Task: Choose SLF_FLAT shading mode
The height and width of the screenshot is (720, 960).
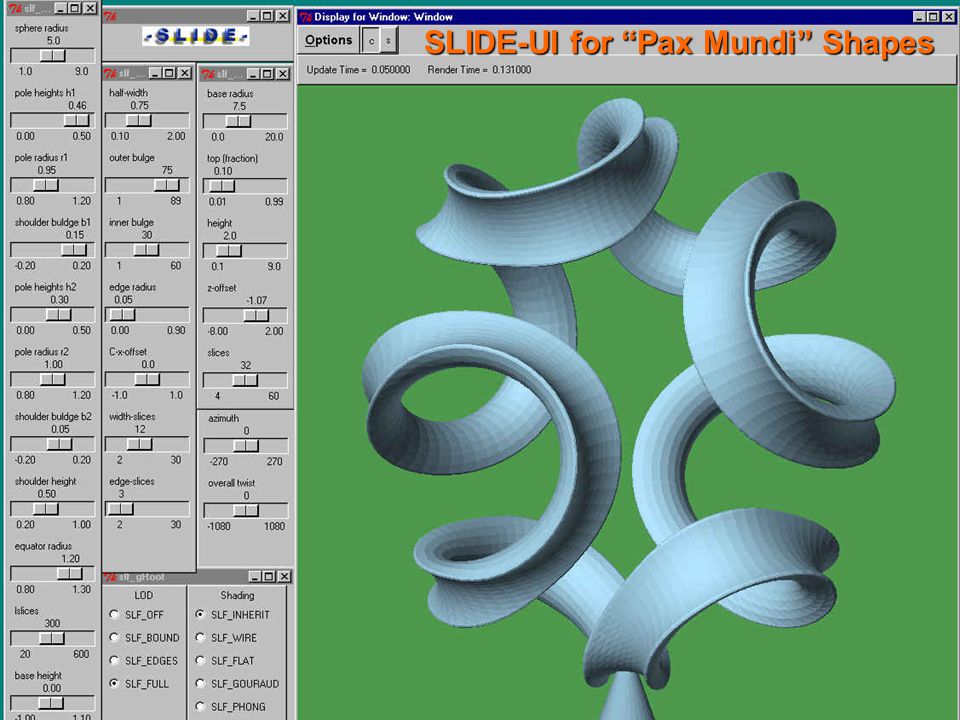Action: pyautogui.click(x=200, y=661)
